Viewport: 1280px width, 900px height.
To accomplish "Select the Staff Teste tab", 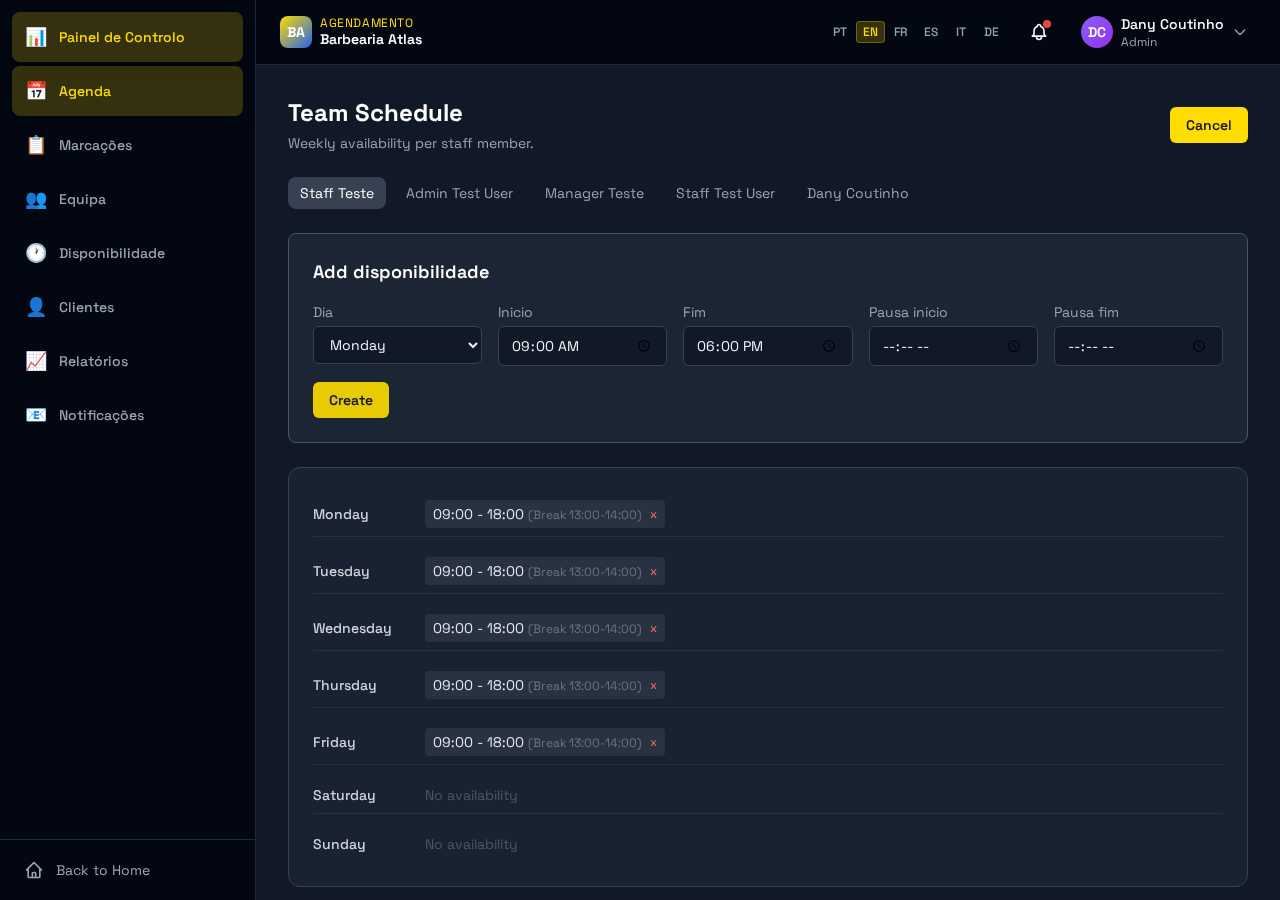I will [x=337, y=193].
